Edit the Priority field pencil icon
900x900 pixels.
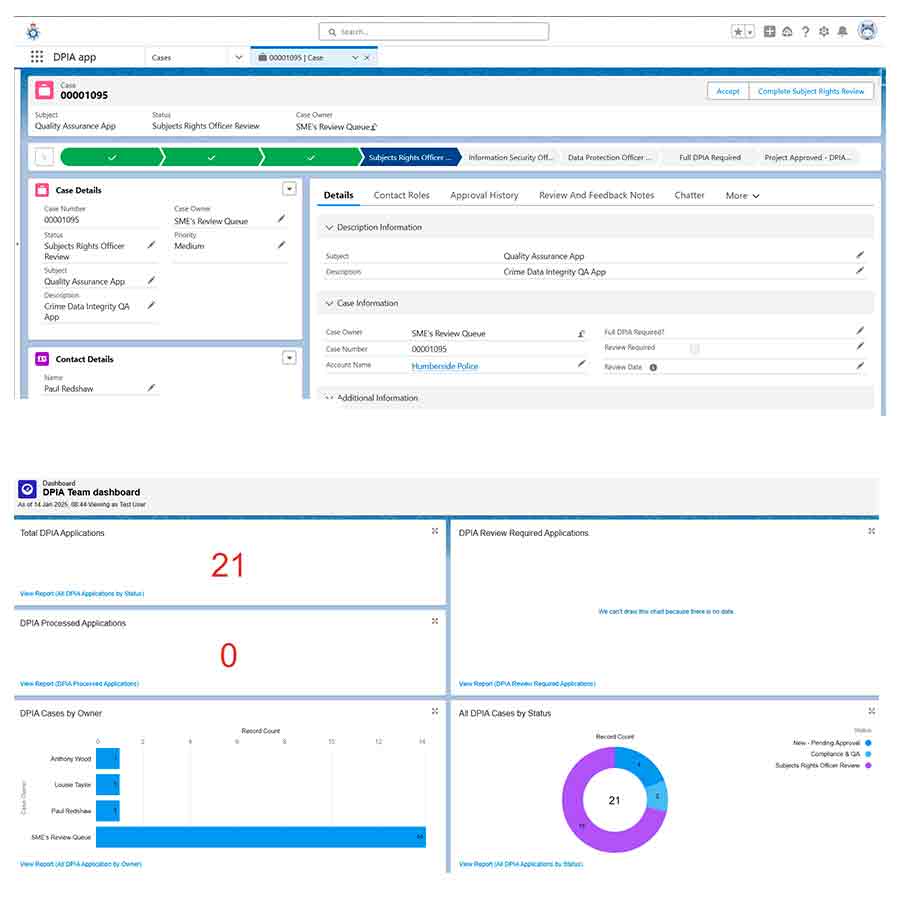pyautogui.click(x=282, y=245)
